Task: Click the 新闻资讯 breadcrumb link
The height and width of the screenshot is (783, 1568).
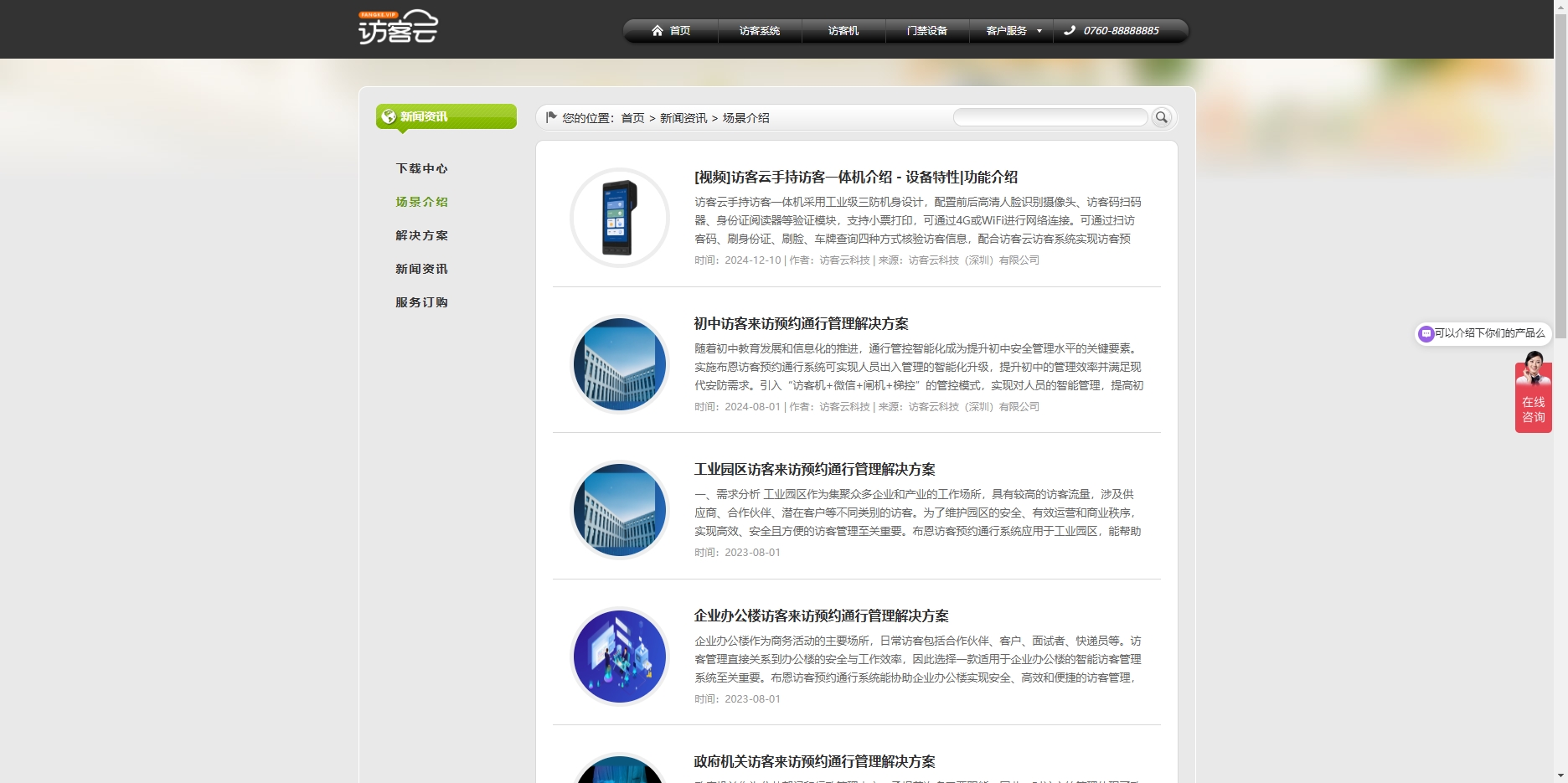Action: [x=683, y=118]
